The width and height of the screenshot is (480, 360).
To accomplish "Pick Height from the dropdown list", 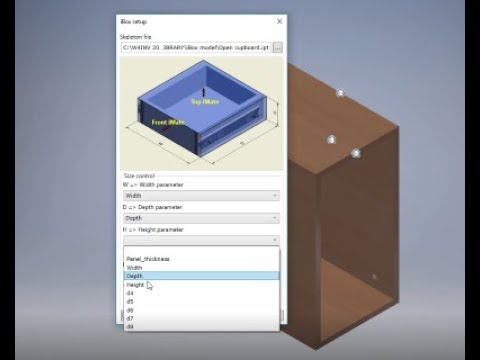I will pos(201,285).
